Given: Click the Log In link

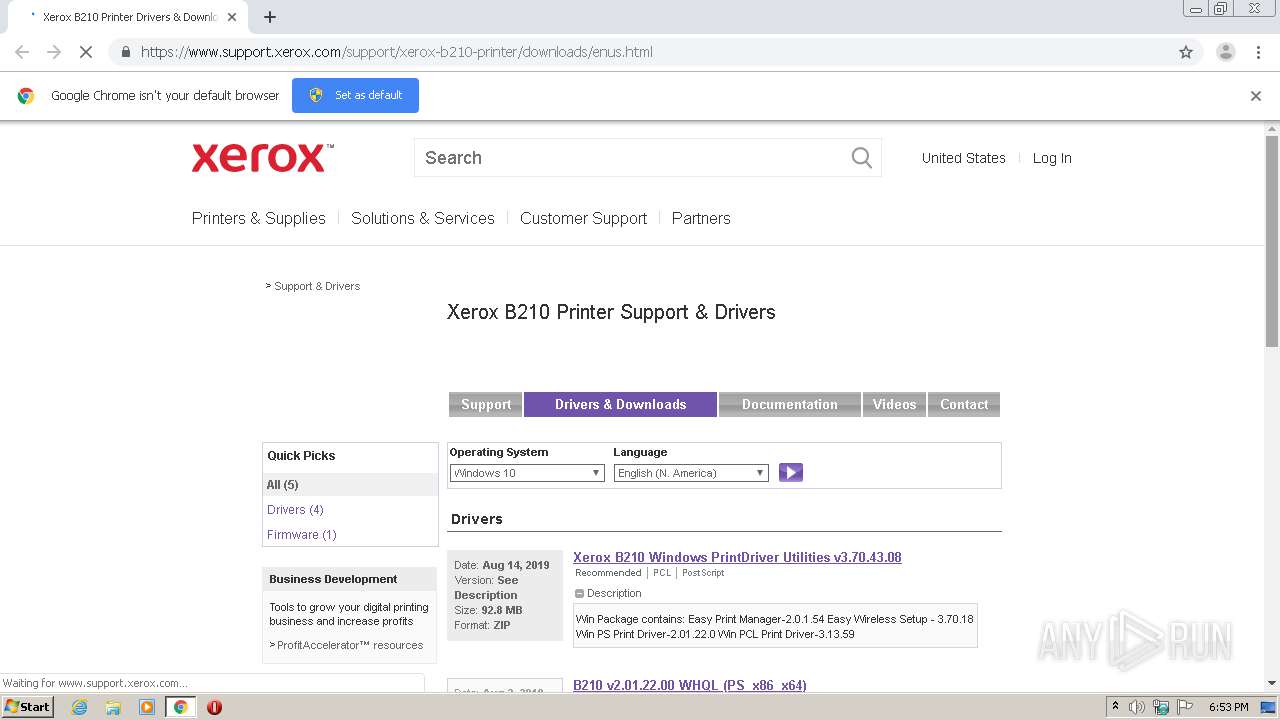Looking at the screenshot, I should [1052, 158].
